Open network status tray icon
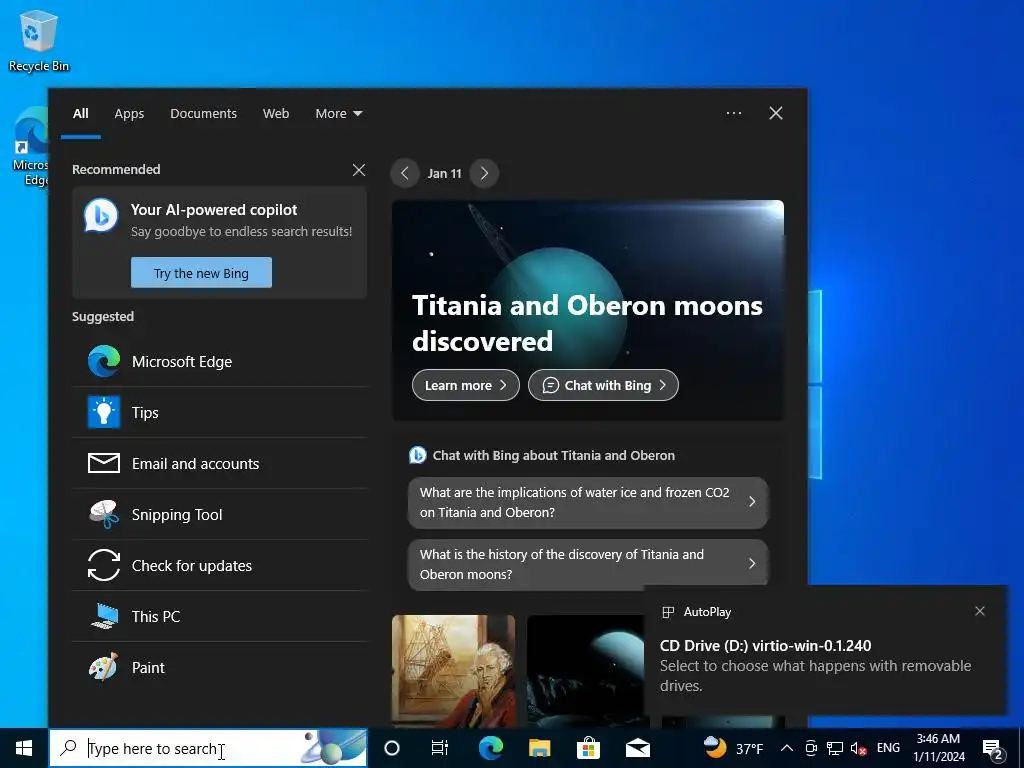The width and height of the screenshot is (1024, 768). click(x=835, y=748)
